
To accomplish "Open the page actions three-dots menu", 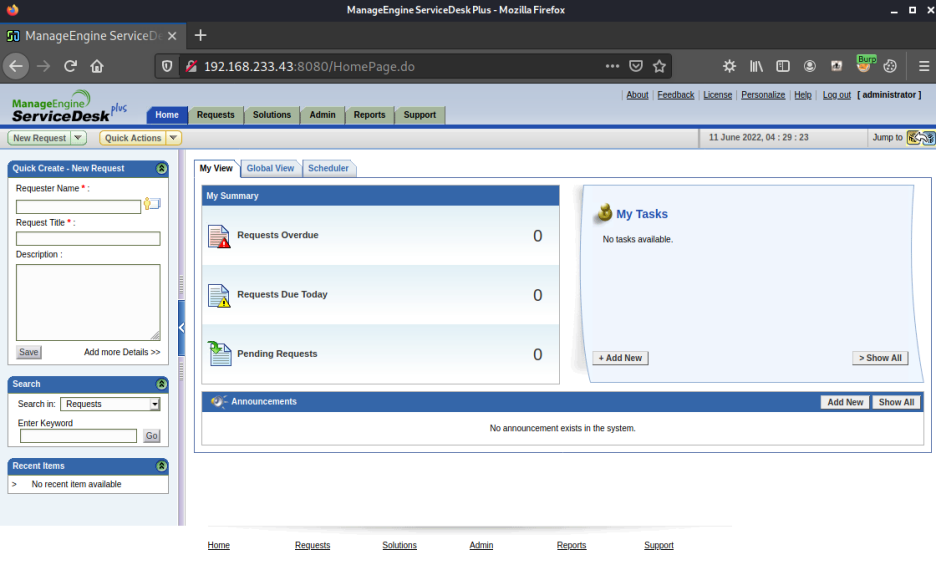I will [x=612, y=66].
